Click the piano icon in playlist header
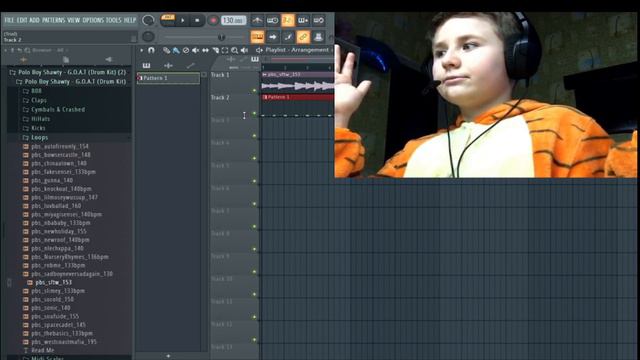The width and height of the screenshot is (640, 360). (255, 59)
